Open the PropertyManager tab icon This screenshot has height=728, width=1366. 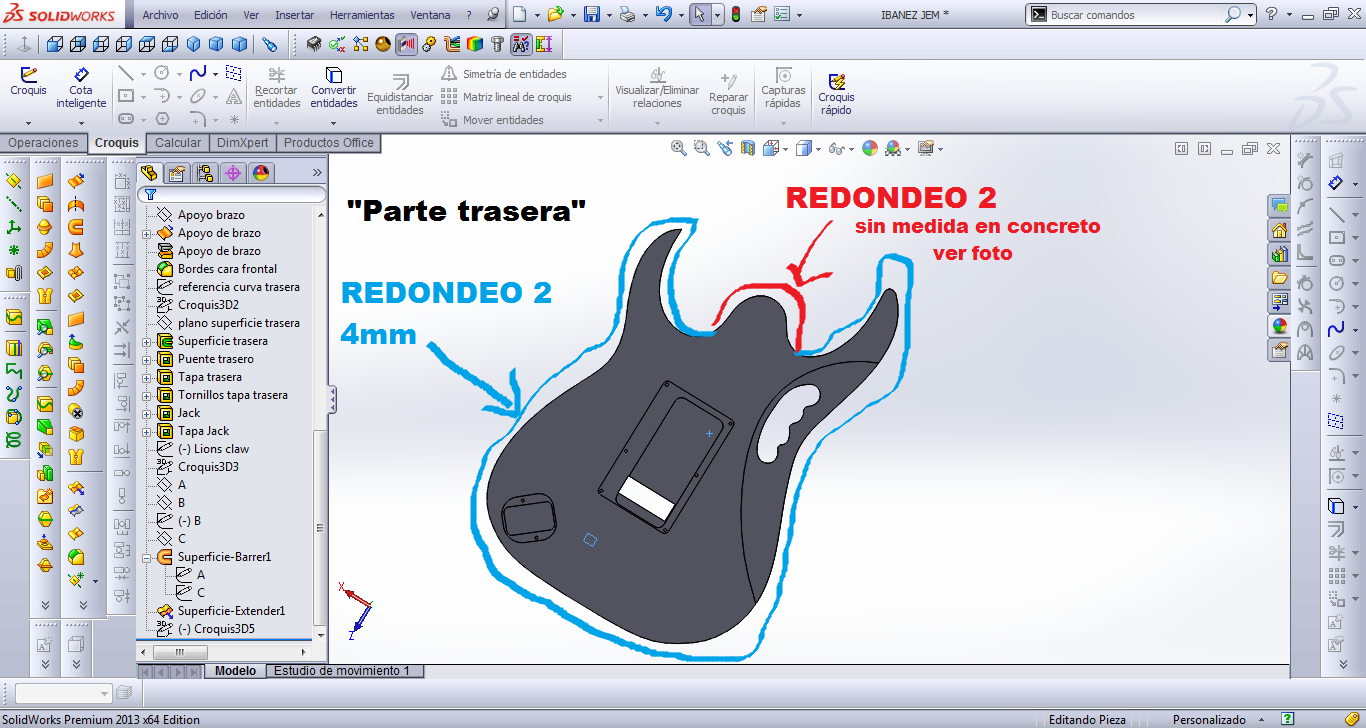177,172
